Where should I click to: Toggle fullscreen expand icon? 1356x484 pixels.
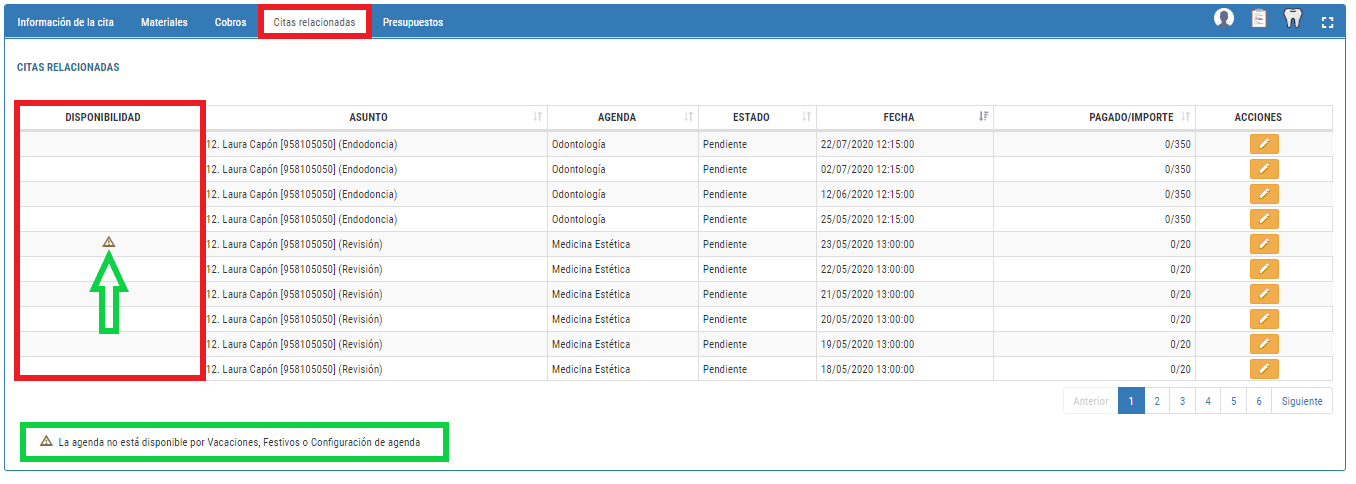(1328, 22)
